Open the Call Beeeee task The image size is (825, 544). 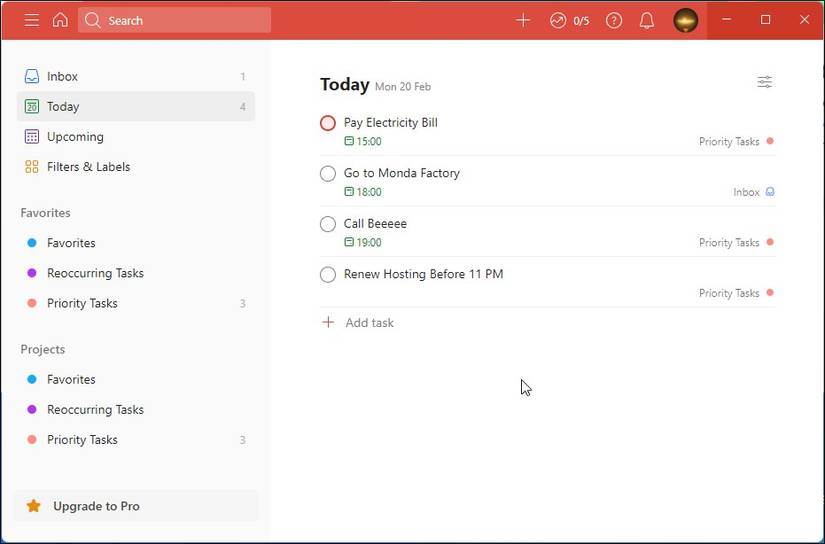pyautogui.click(x=375, y=224)
